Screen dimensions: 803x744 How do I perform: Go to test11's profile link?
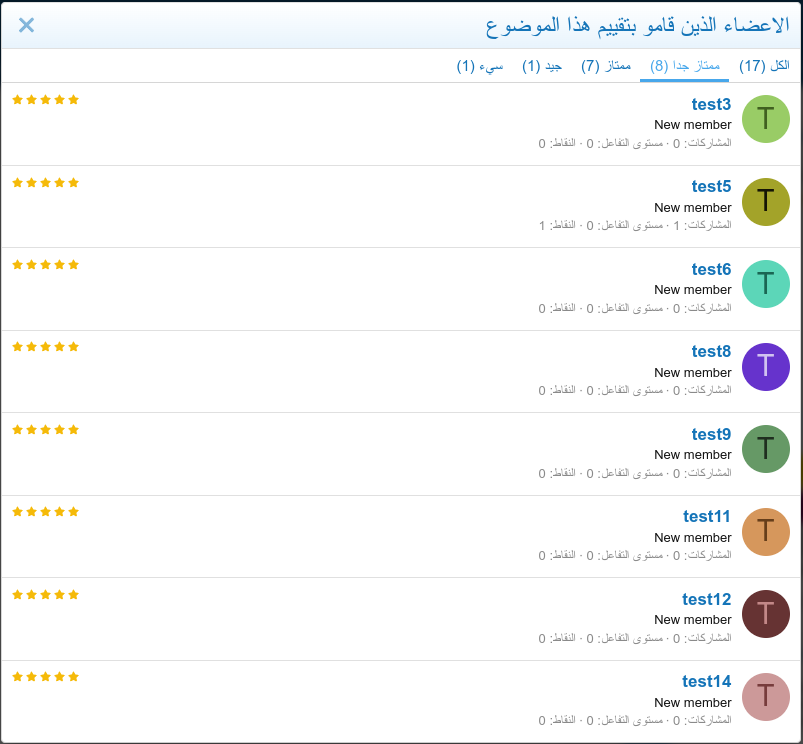point(707,516)
